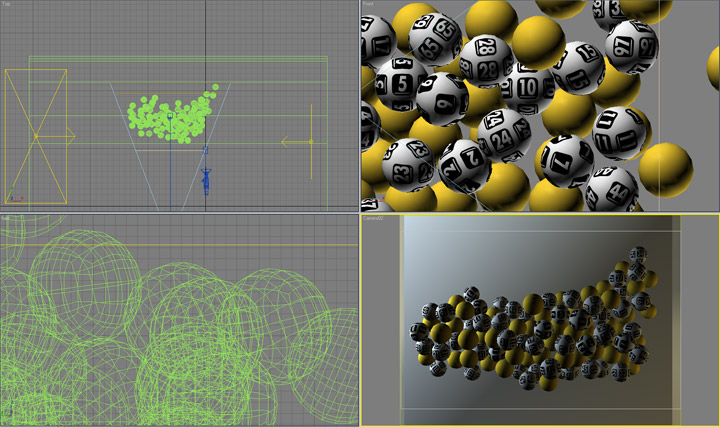
Task: Select the white ball numbered 15
Action: (x=579, y=67)
